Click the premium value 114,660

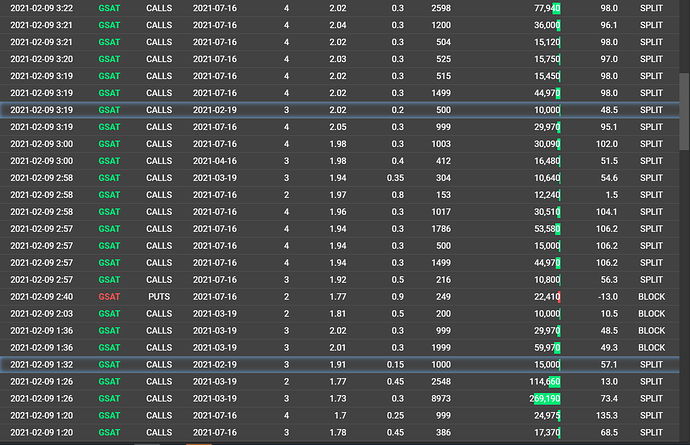(x=545, y=382)
